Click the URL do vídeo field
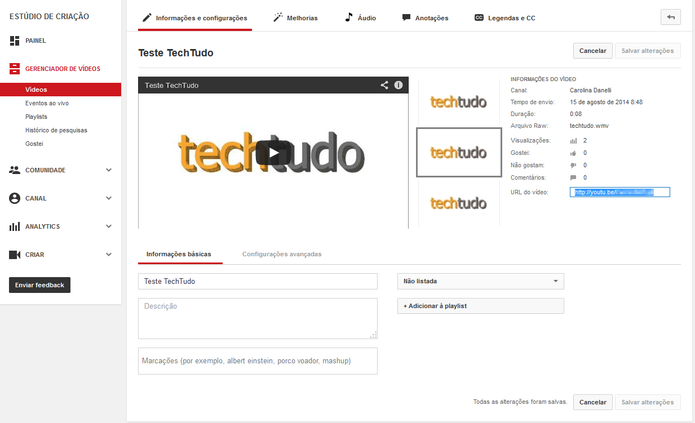Image resolution: width=695 pixels, height=423 pixels. [620, 192]
